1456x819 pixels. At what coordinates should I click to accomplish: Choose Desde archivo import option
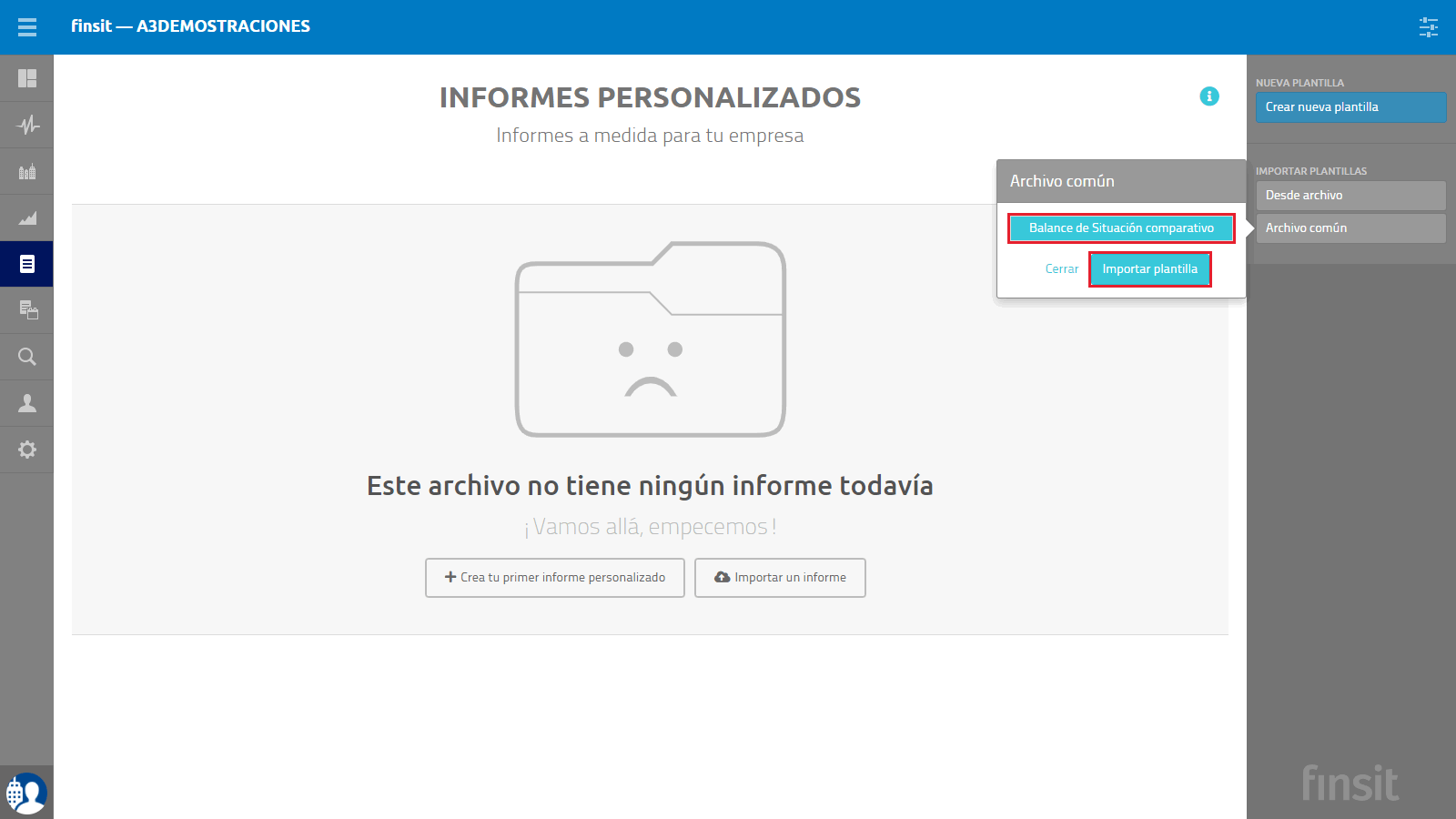[1350, 196]
